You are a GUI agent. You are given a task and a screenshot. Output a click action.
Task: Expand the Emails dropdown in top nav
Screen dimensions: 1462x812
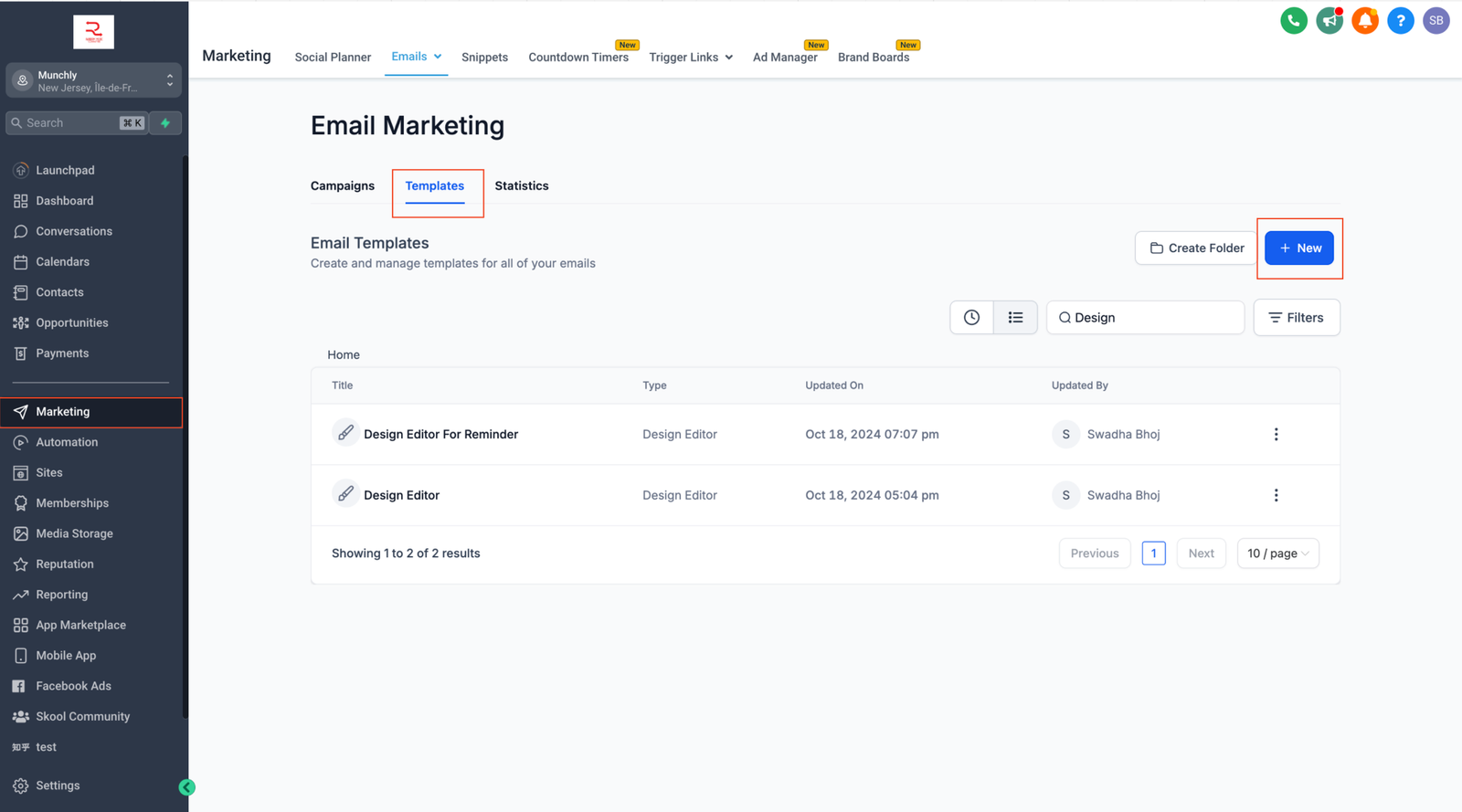(417, 57)
